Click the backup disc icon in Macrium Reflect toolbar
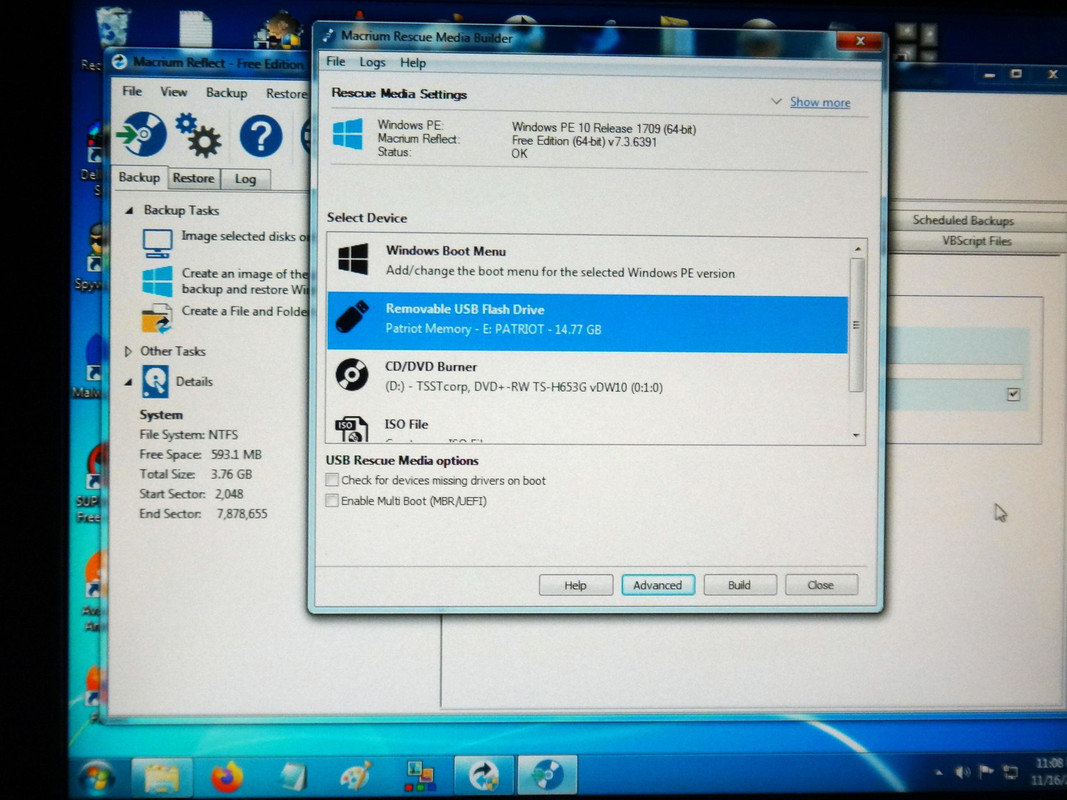 tap(142, 134)
